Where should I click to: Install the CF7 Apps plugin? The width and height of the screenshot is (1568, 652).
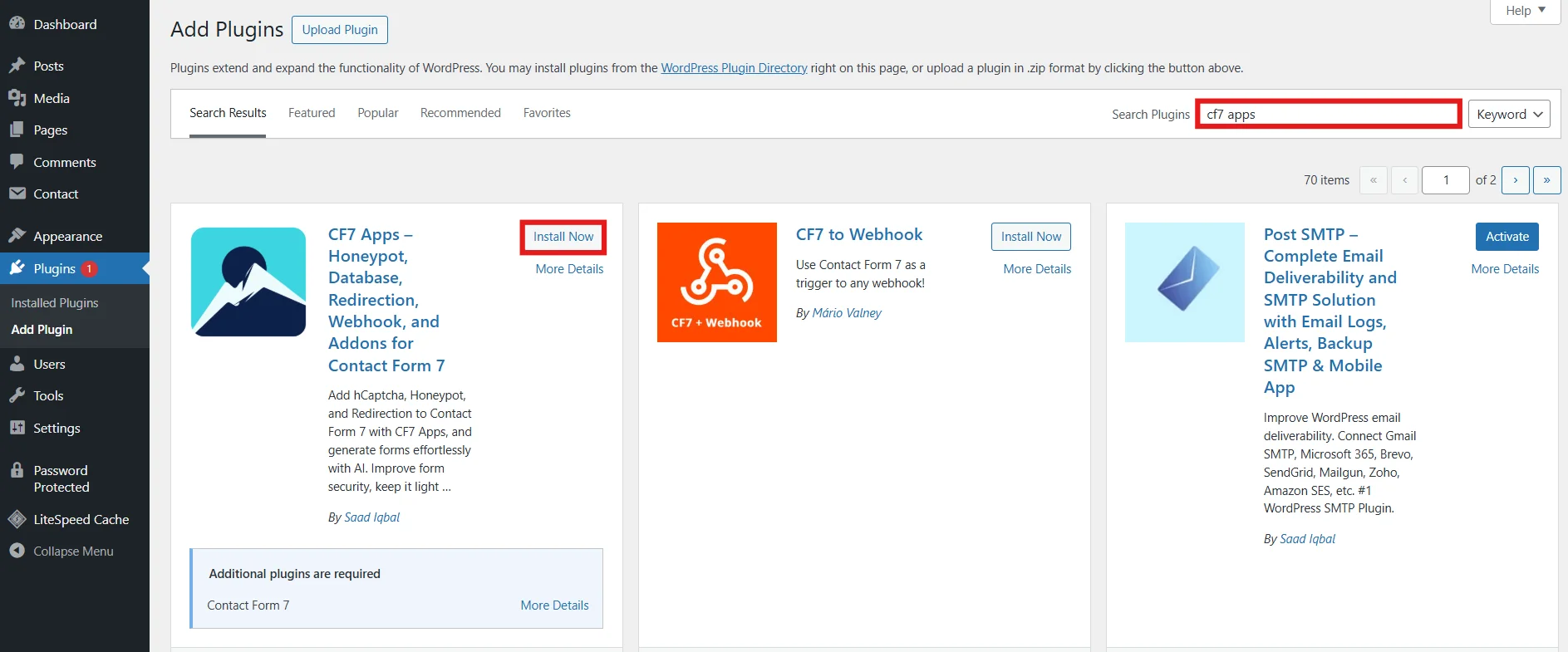tap(563, 237)
